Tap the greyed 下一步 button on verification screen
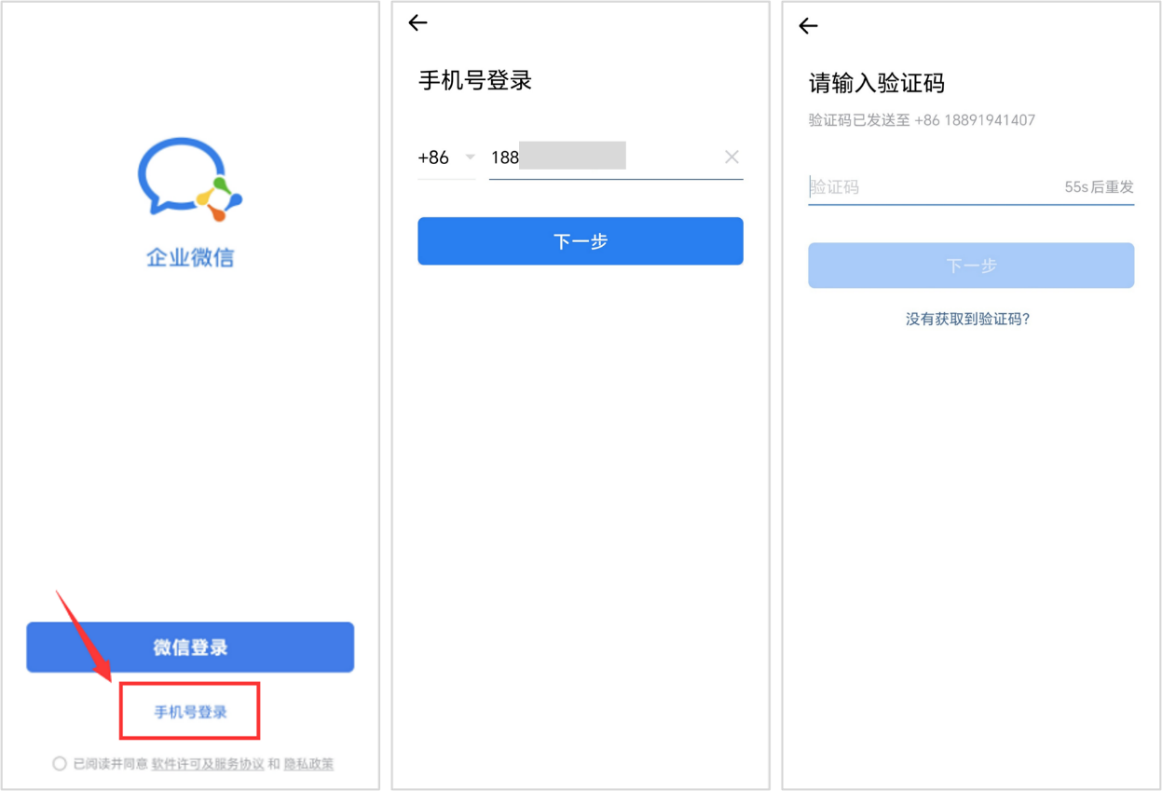 (971, 265)
